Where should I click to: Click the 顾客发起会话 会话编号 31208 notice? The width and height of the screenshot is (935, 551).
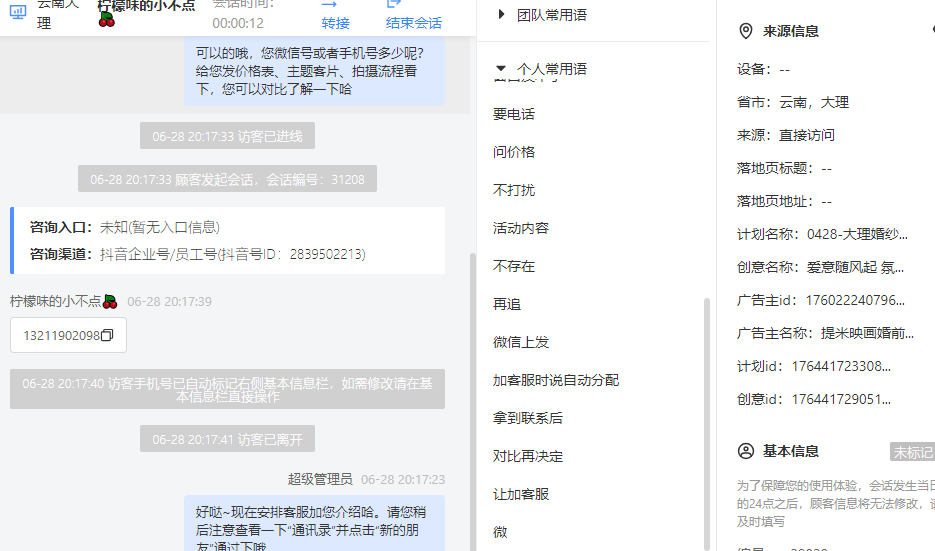[x=227, y=179]
